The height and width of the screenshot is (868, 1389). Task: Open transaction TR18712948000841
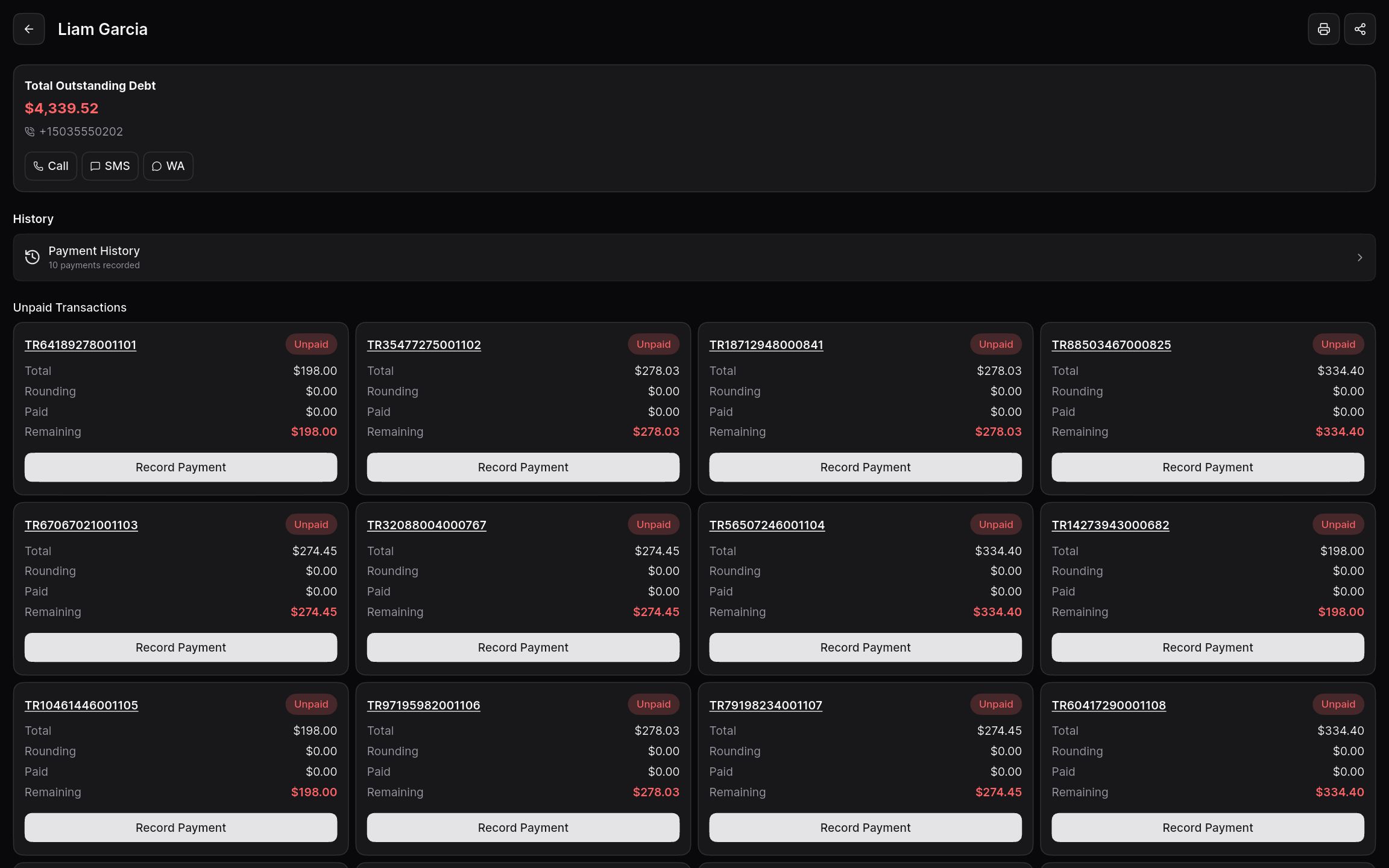(x=766, y=345)
